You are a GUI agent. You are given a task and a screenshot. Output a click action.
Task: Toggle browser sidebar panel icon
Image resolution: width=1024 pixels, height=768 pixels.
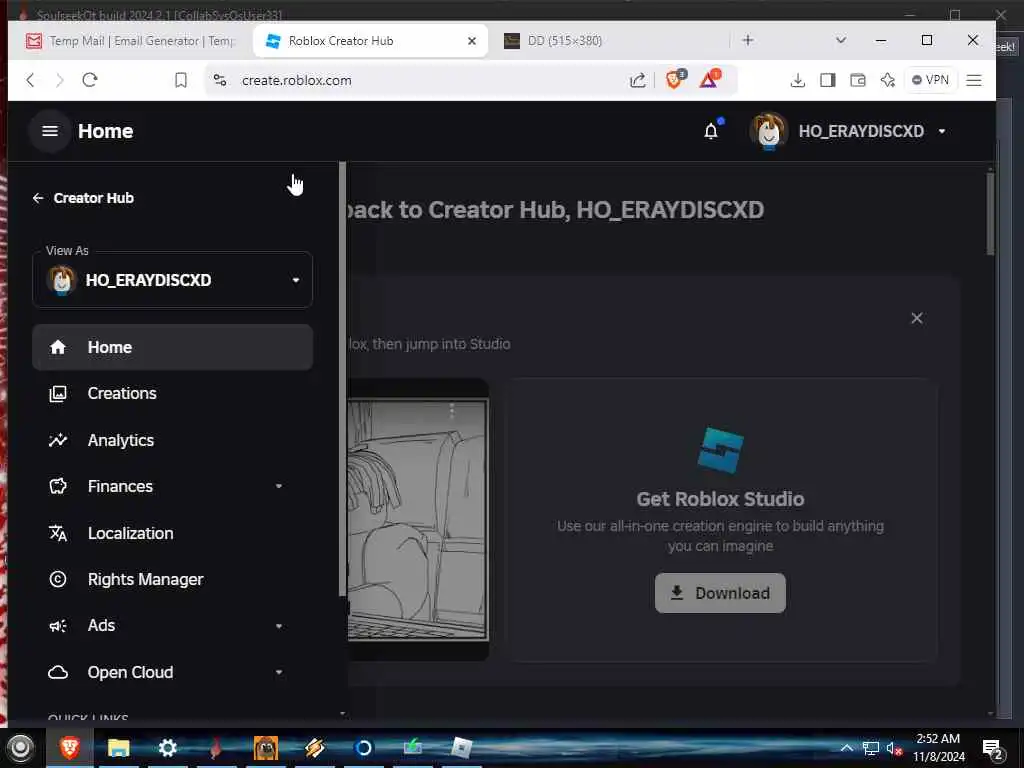pyautogui.click(x=827, y=80)
